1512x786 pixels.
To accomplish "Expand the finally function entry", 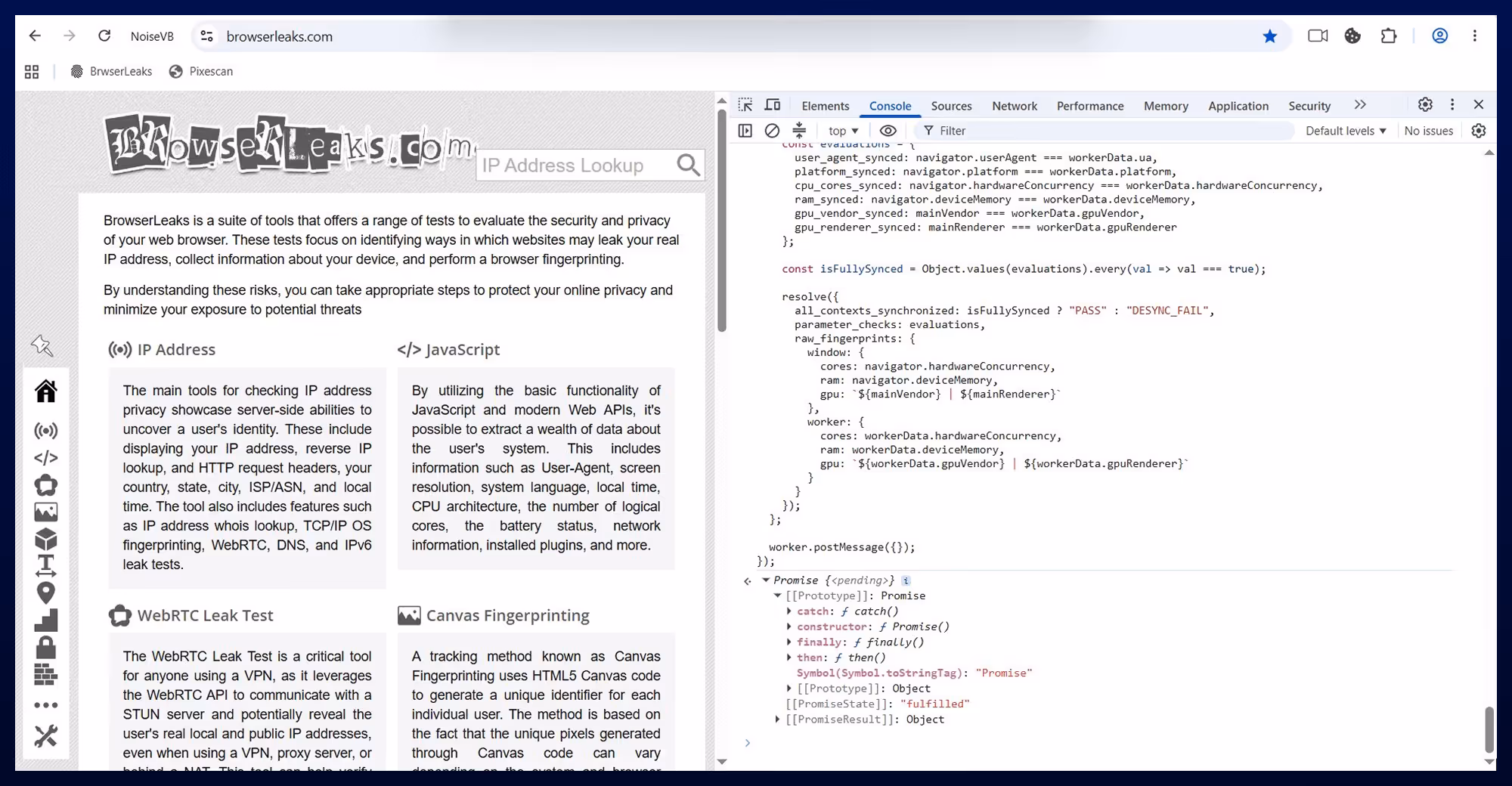I will pos(789,642).
